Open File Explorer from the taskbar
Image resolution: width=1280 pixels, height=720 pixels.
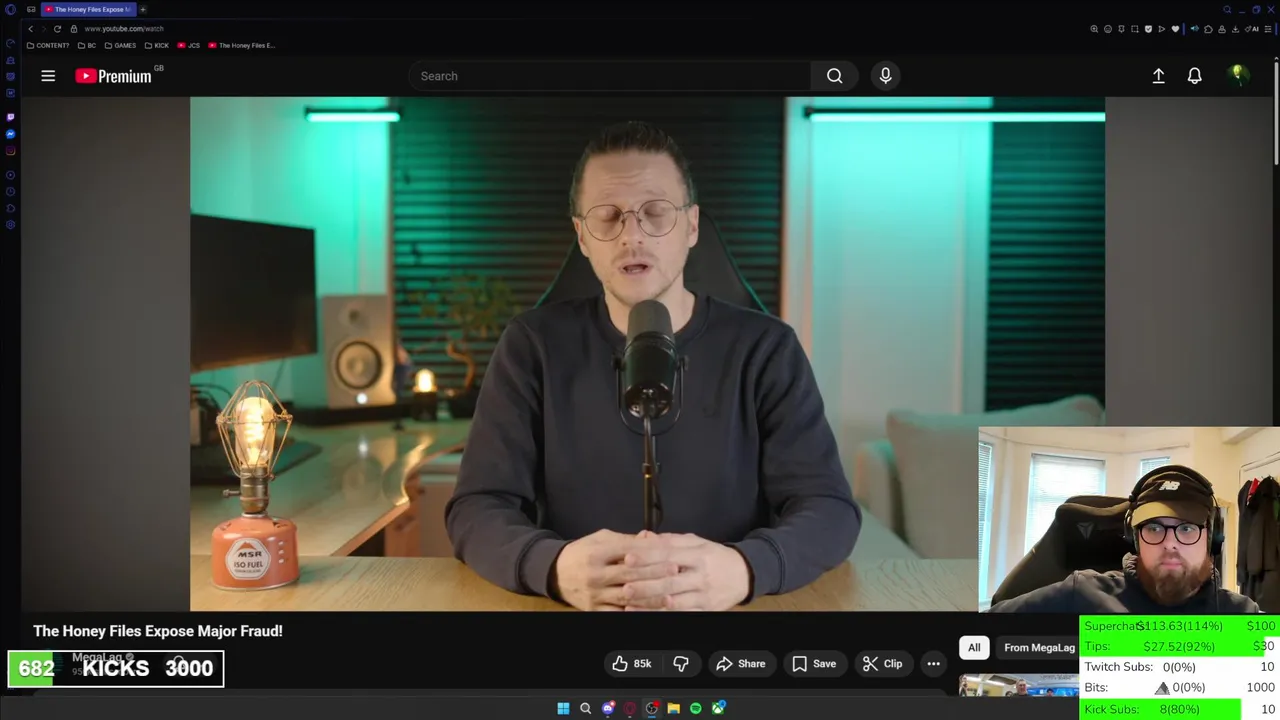674,708
